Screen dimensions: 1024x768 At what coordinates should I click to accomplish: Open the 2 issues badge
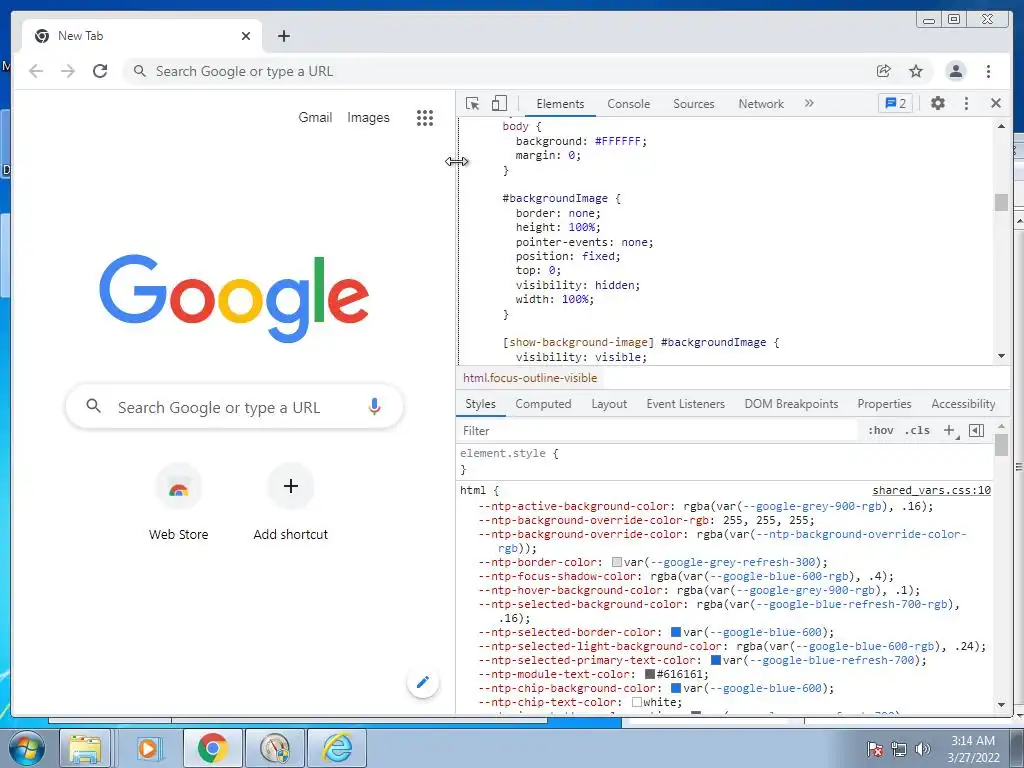pyautogui.click(x=895, y=103)
